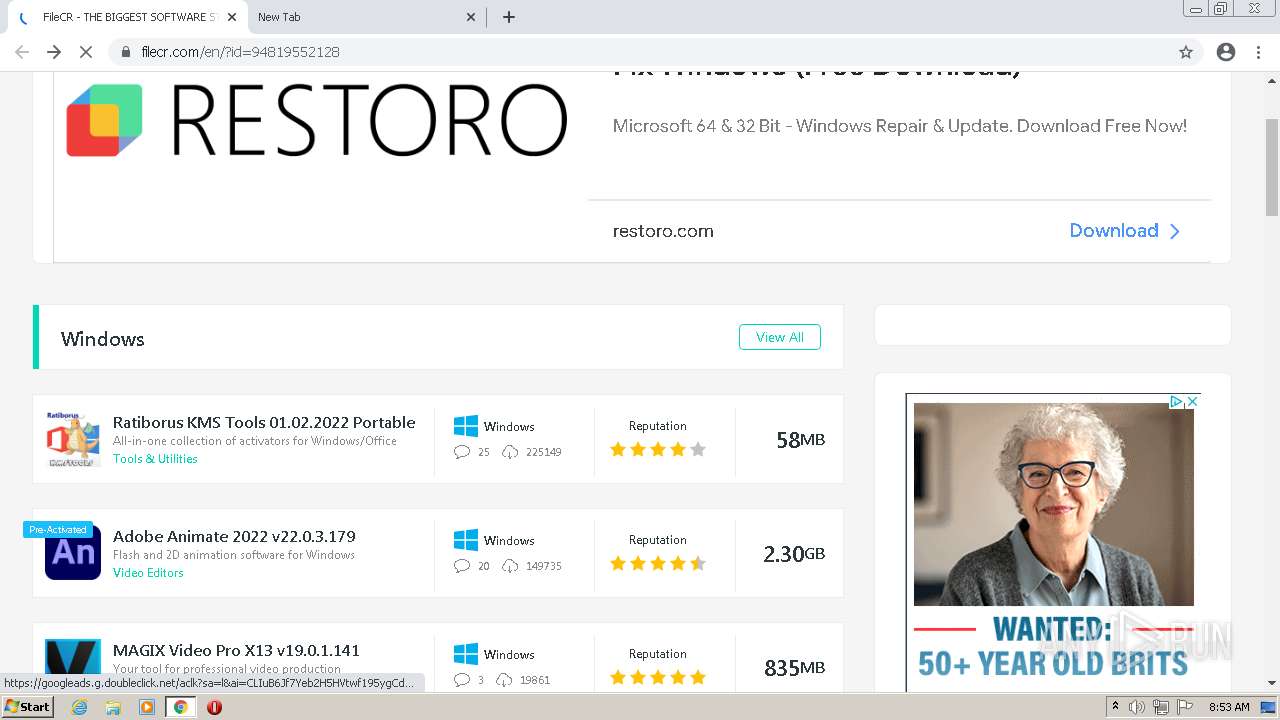Click red Opera-like taskbar icon
Screen dimensions: 1280x720
coord(214,707)
